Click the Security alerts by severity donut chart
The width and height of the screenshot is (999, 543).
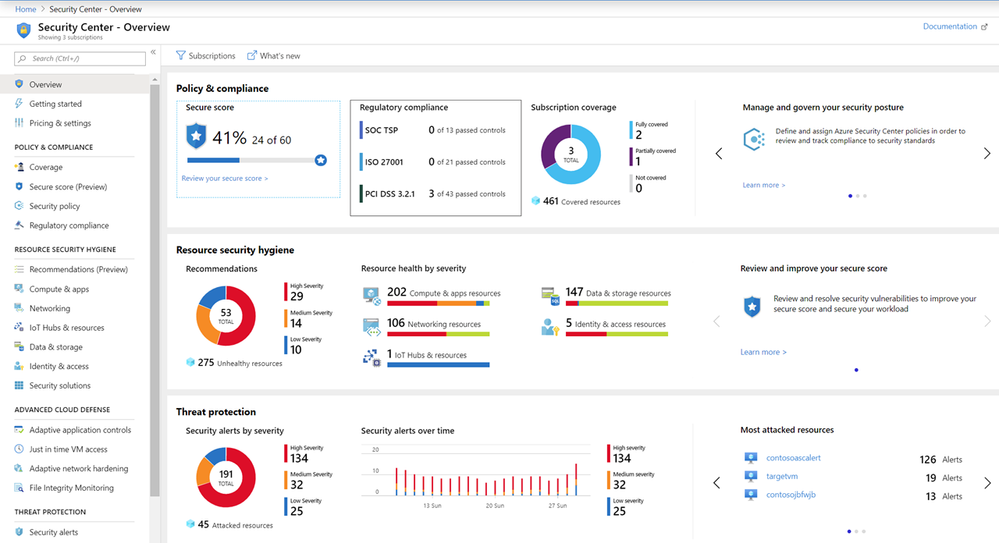(226, 477)
